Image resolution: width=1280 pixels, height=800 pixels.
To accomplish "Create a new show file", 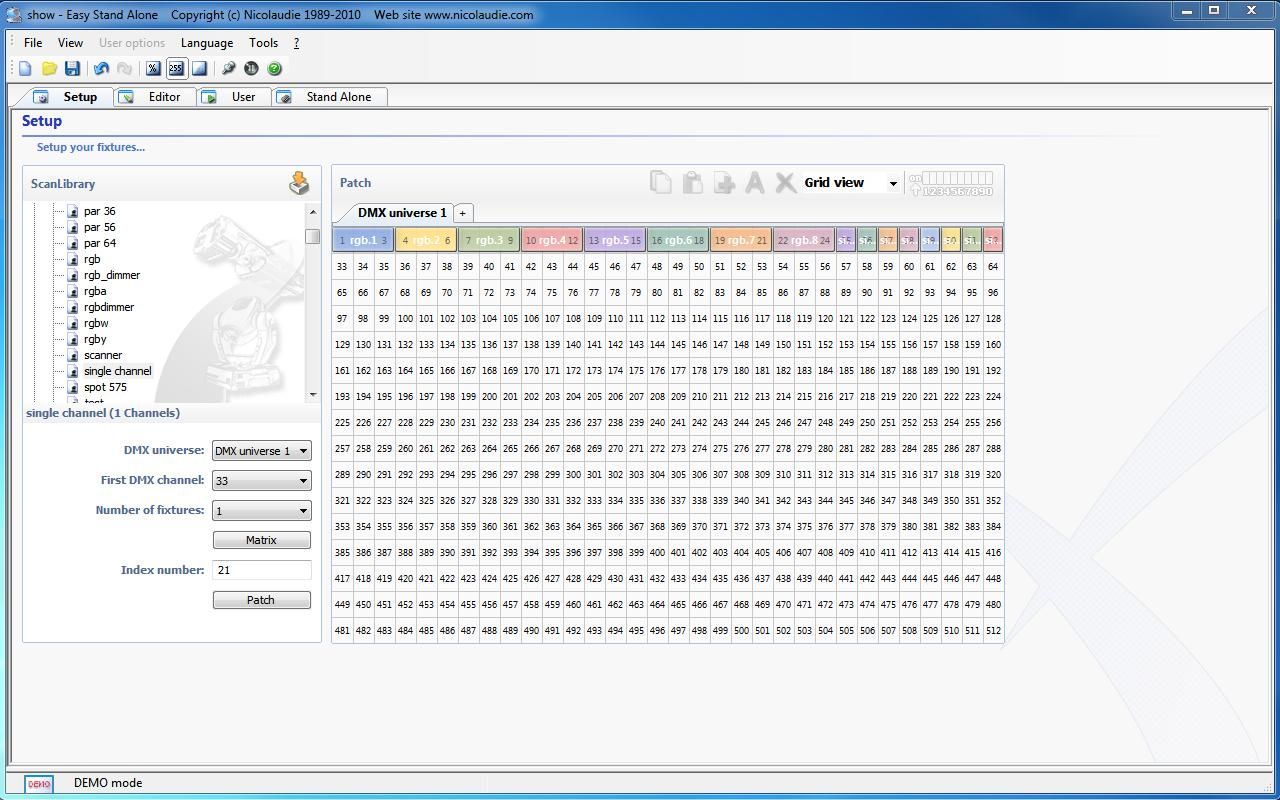I will click(x=25, y=69).
